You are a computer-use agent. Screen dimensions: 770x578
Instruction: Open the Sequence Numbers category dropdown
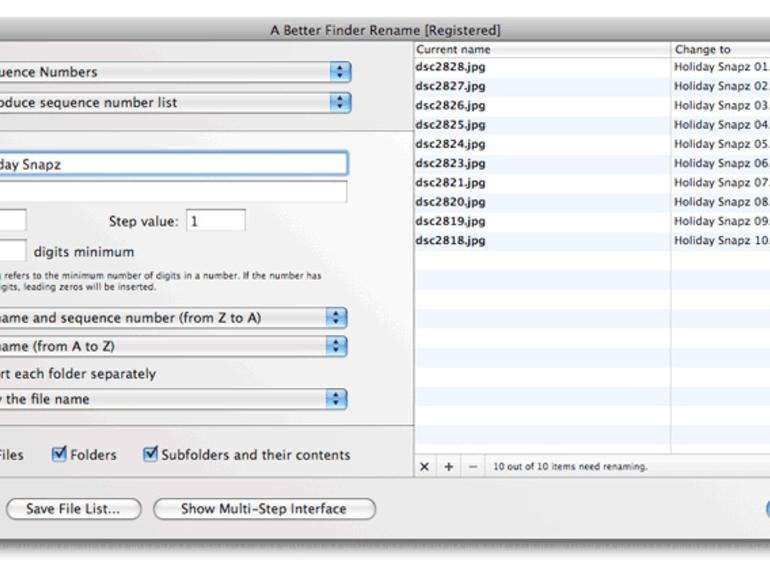pos(175,72)
